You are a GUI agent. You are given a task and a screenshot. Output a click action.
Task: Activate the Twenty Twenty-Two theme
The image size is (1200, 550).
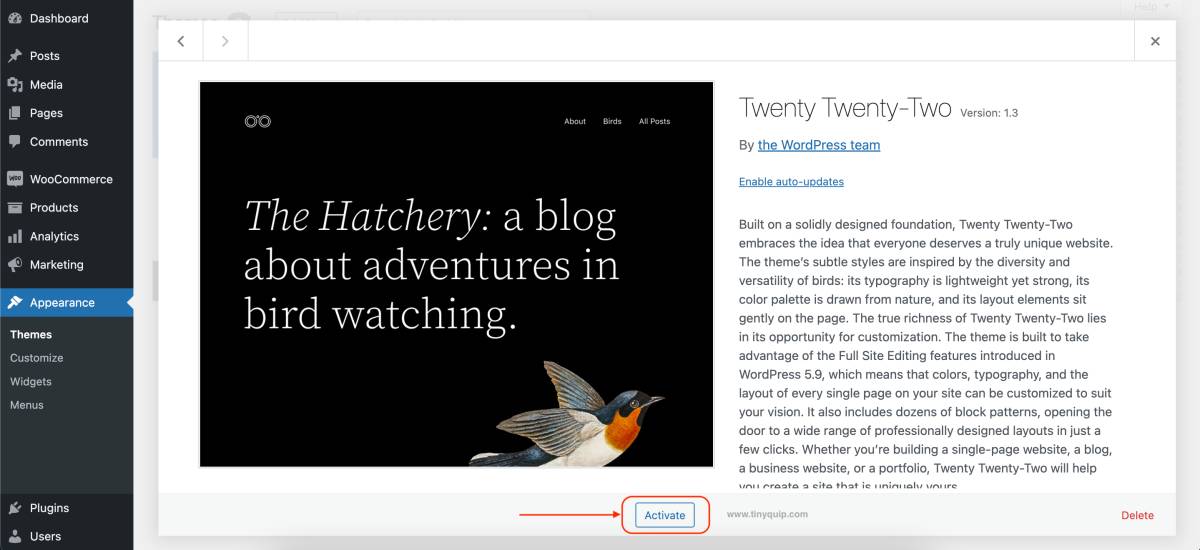(665, 515)
